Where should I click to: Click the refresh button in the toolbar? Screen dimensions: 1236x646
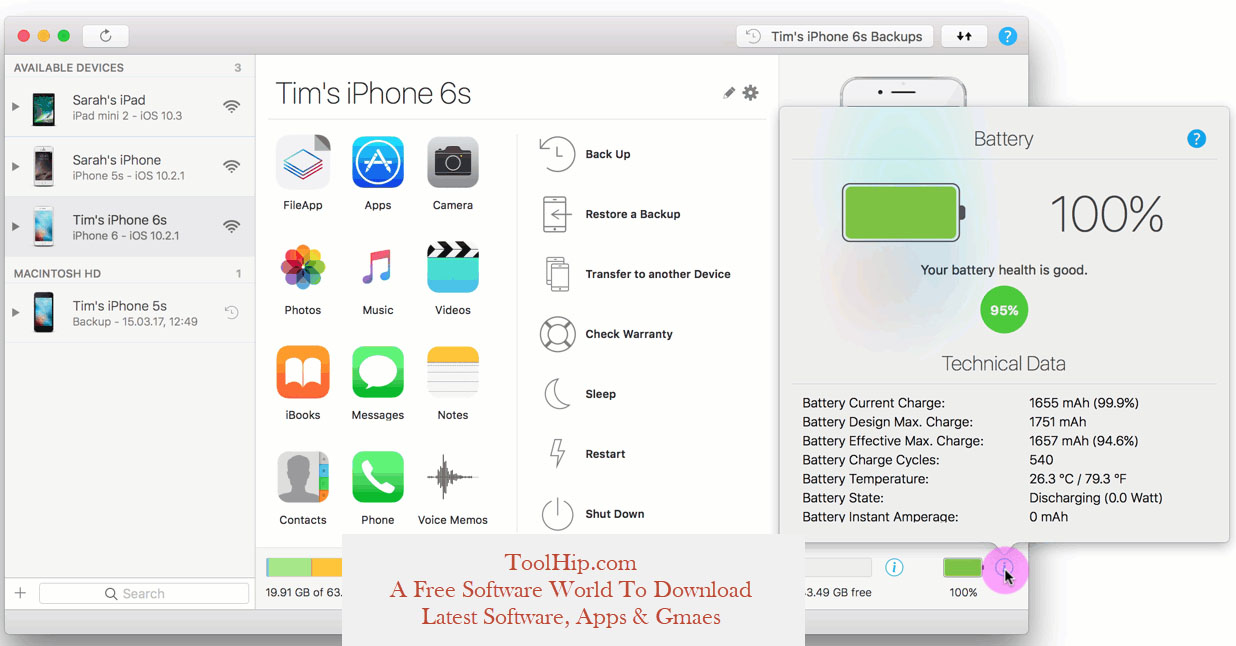(x=105, y=36)
